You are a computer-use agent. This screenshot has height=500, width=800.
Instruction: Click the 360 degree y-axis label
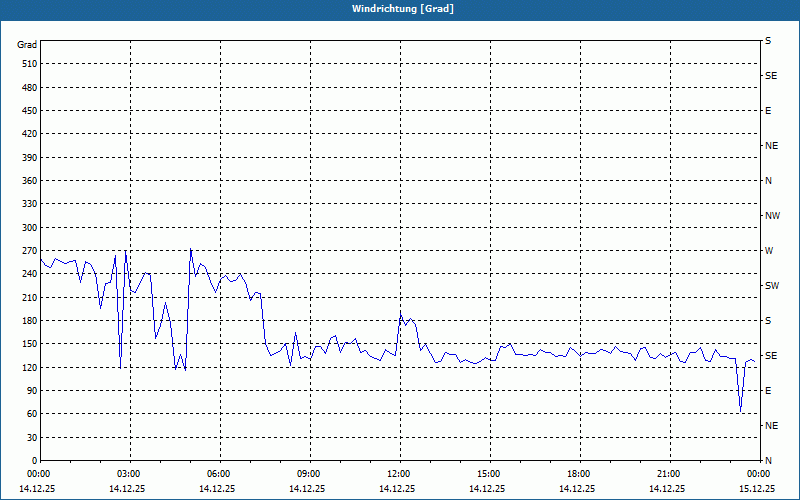click(x=27, y=181)
